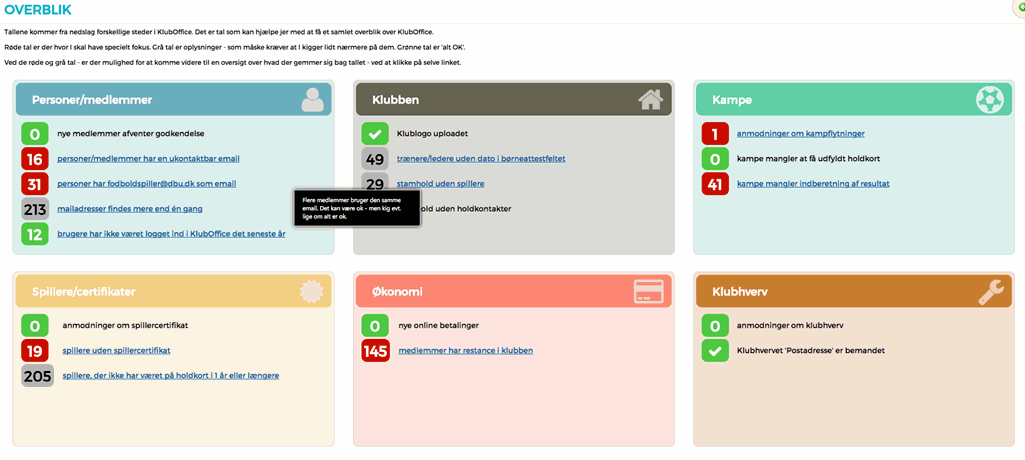The width and height of the screenshot is (1025, 460).
Task: Click the Kampe panel header
Action: tap(854, 100)
